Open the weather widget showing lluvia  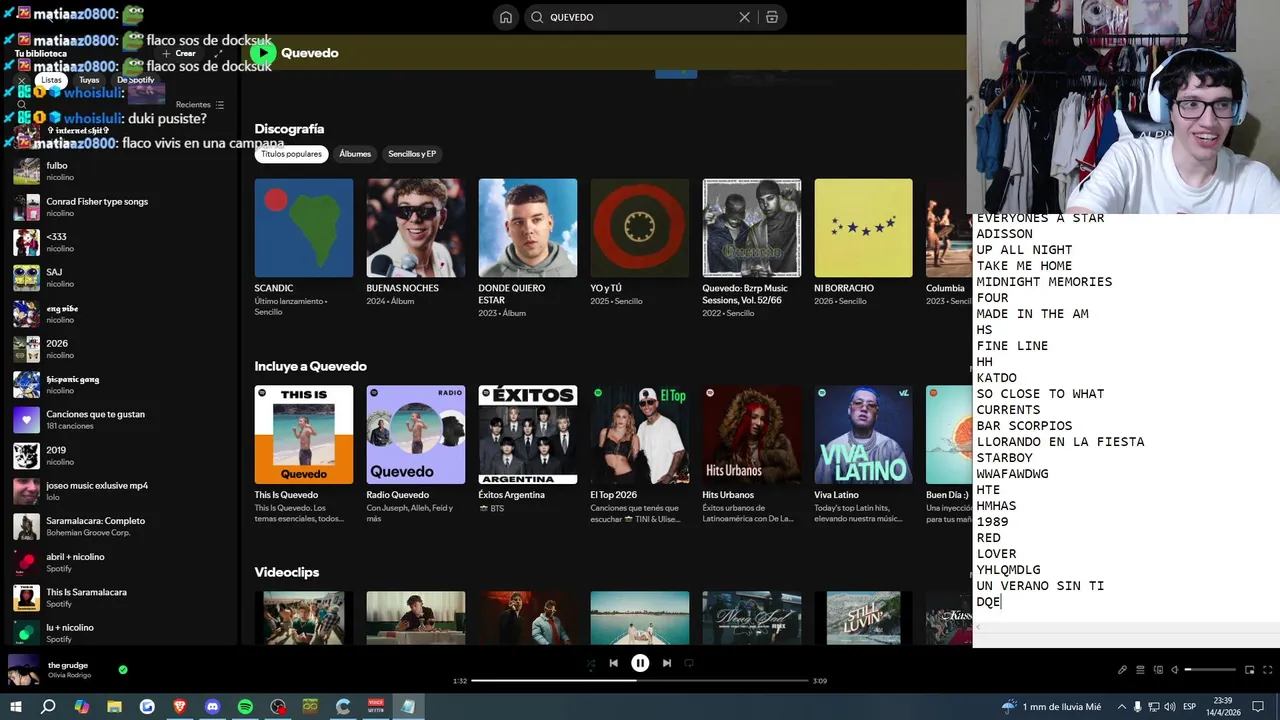(1051, 707)
